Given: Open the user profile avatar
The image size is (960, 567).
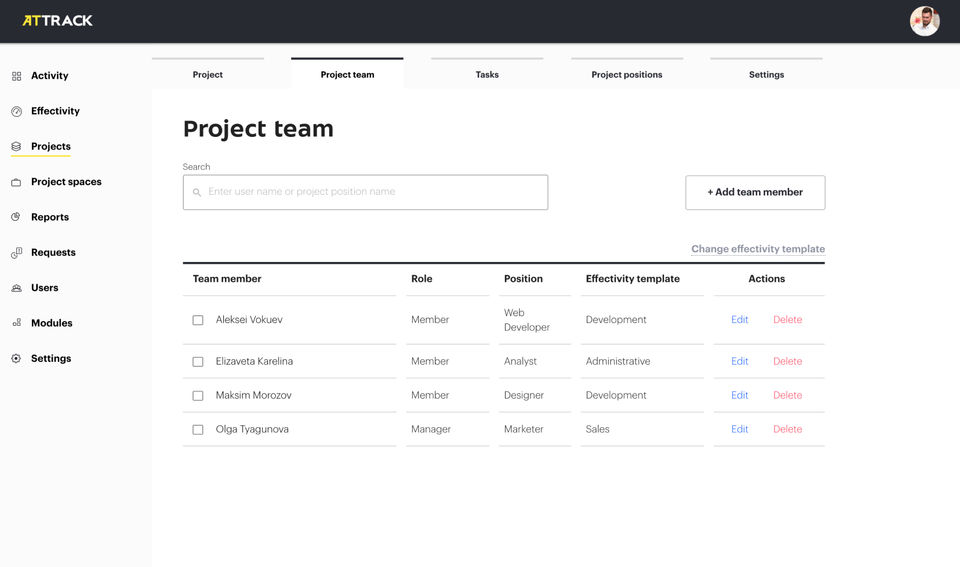Looking at the screenshot, I should tap(924, 21).
